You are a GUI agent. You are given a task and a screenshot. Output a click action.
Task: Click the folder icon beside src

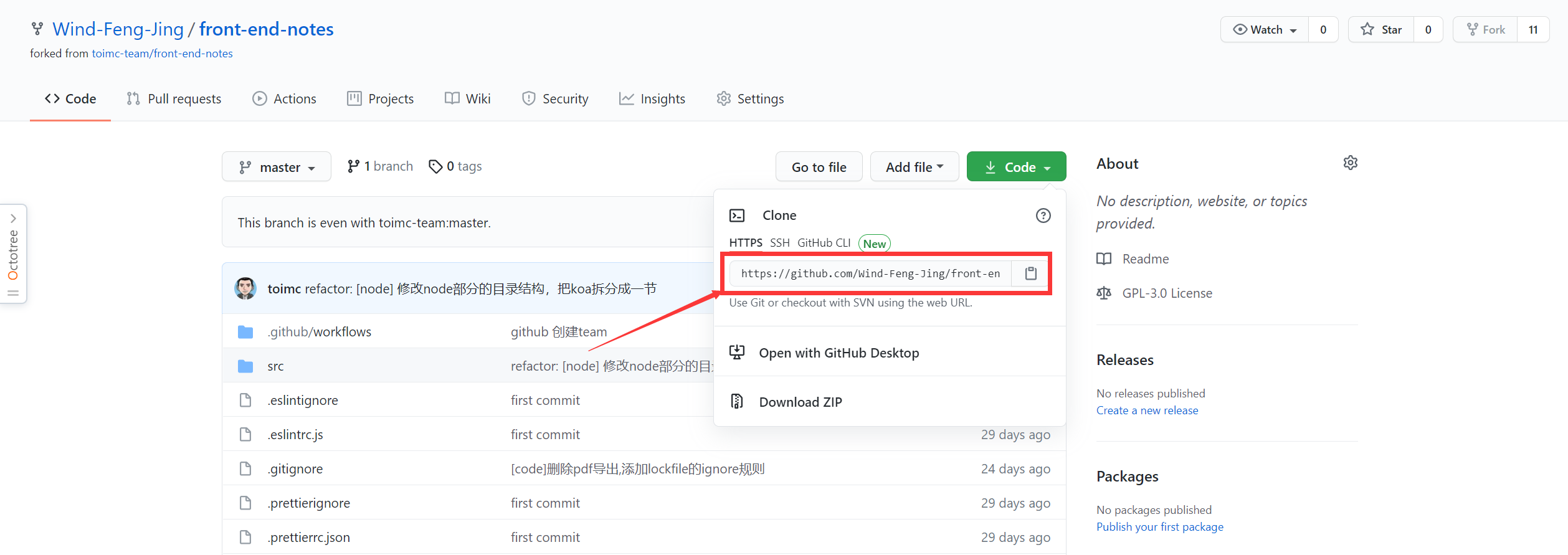245,366
